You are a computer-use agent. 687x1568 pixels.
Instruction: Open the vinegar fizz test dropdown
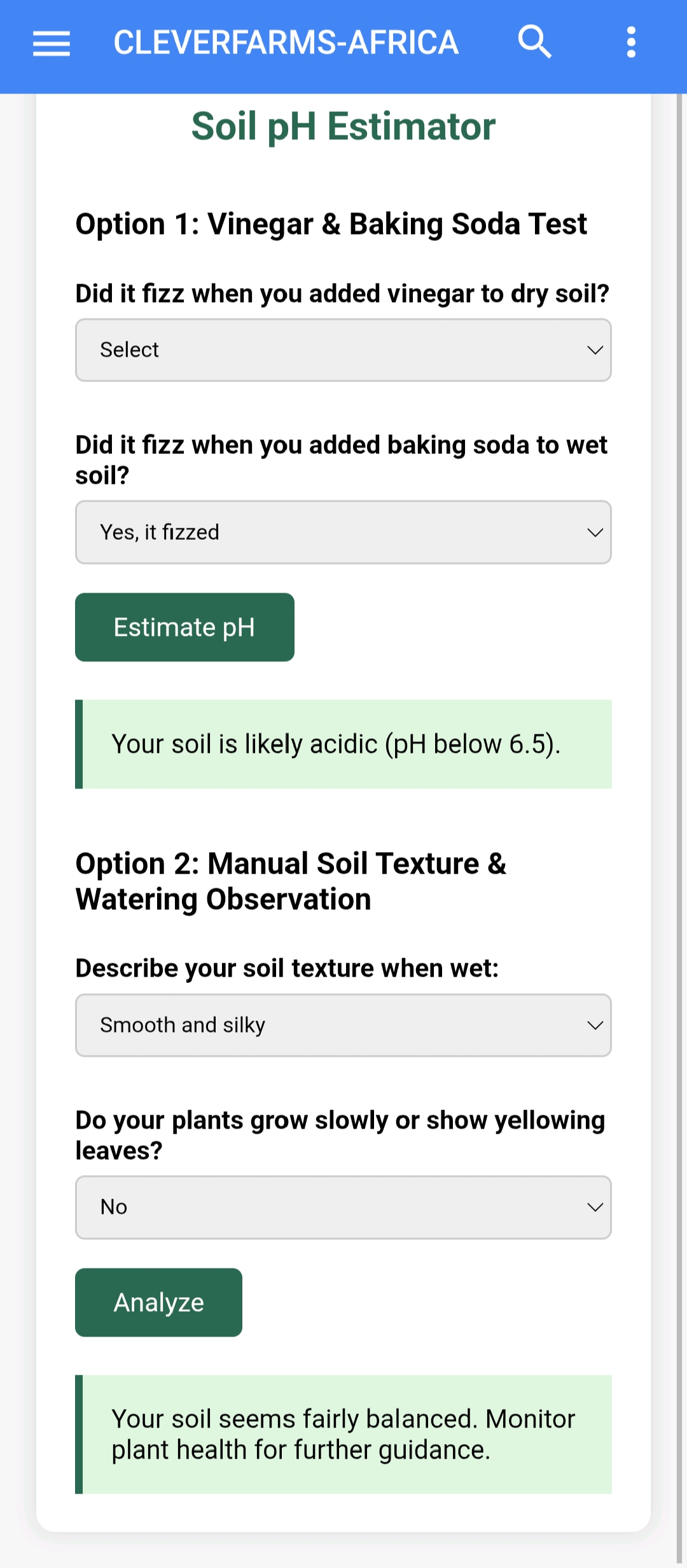343,350
